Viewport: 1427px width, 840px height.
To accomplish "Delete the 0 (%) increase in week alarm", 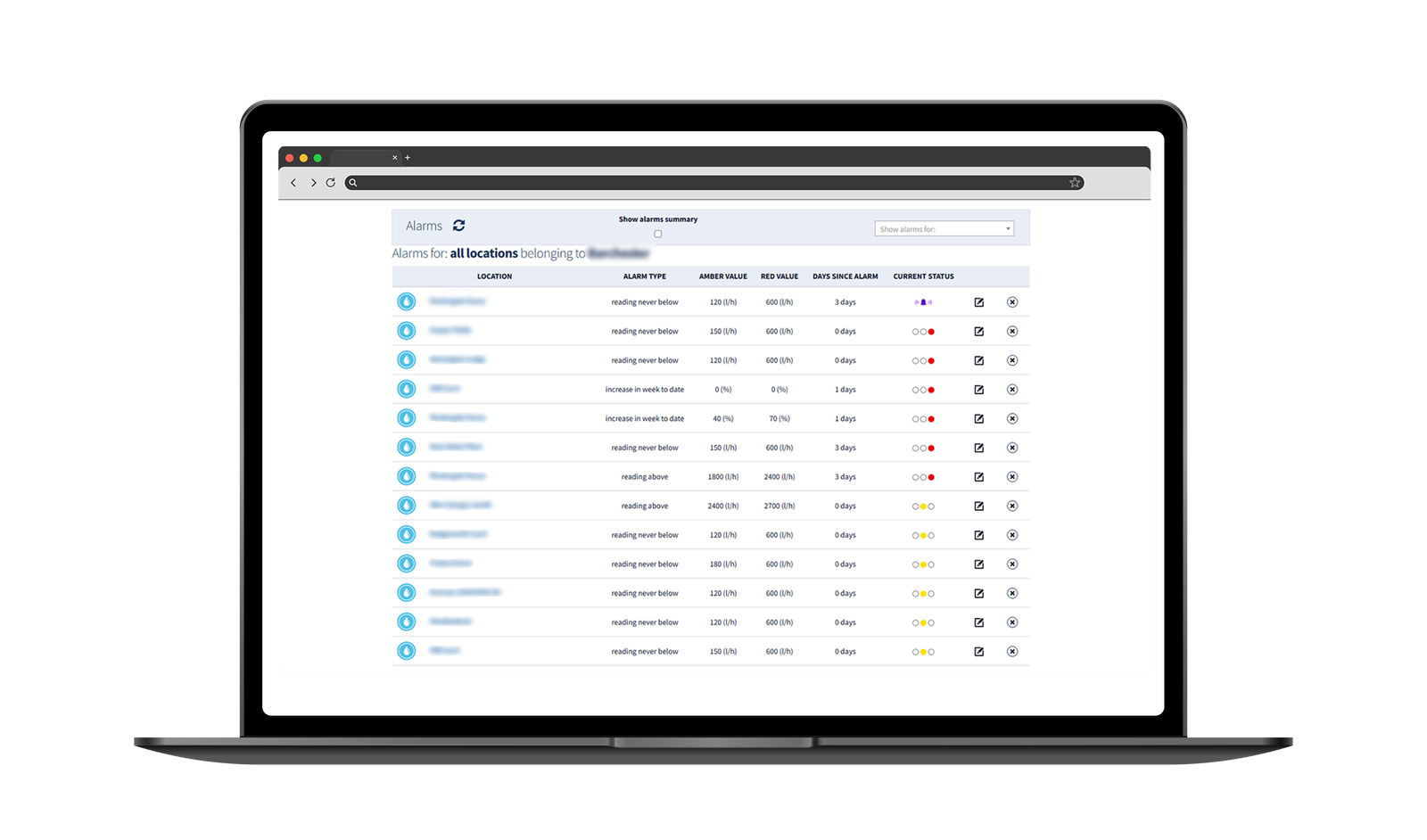I will [x=1011, y=390].
